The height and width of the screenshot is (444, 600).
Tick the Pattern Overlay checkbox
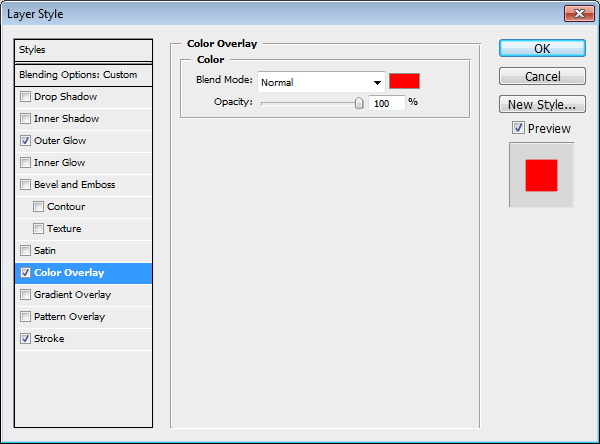(x=25, y=317)
